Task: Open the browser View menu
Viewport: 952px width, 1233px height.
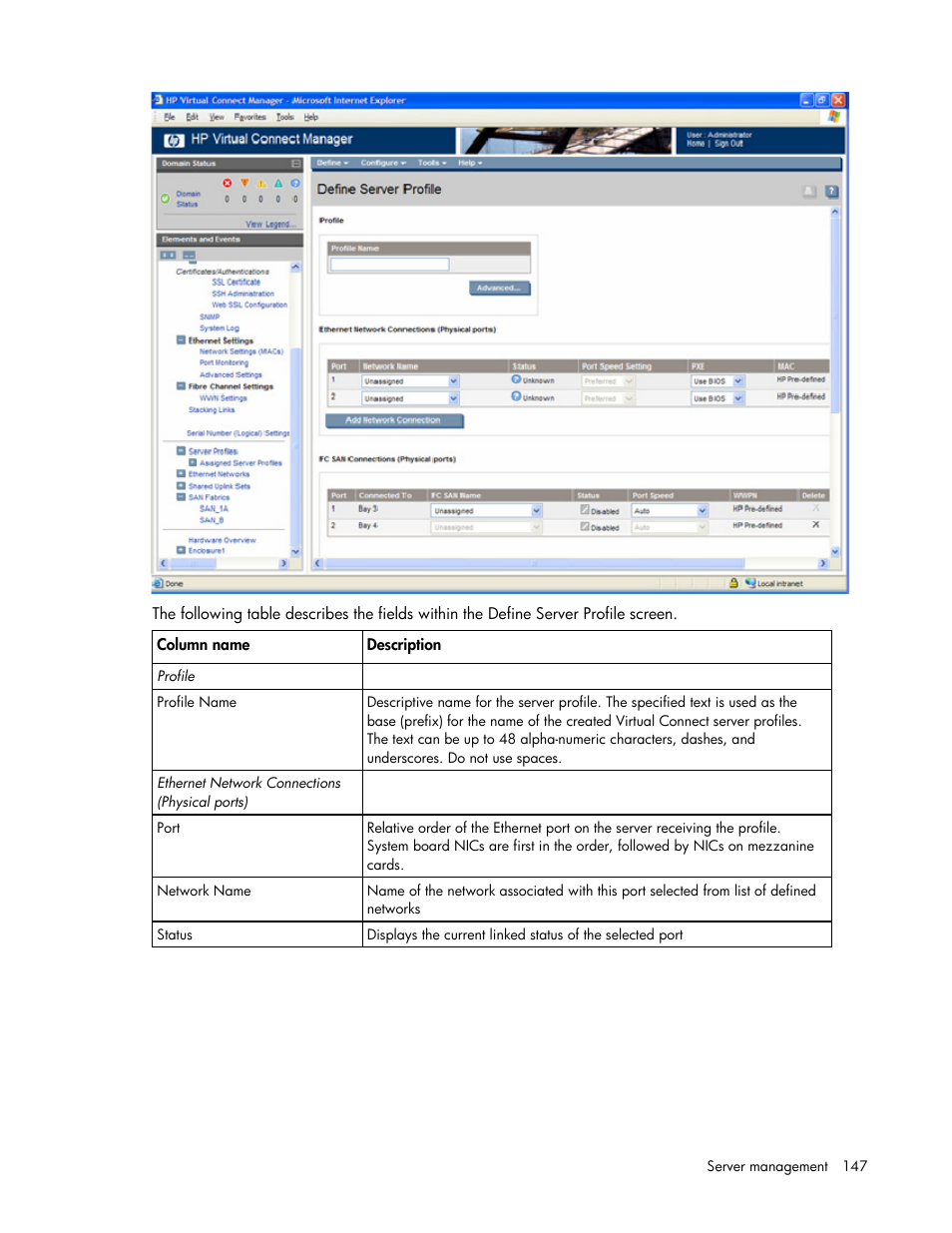Action: 217,117
